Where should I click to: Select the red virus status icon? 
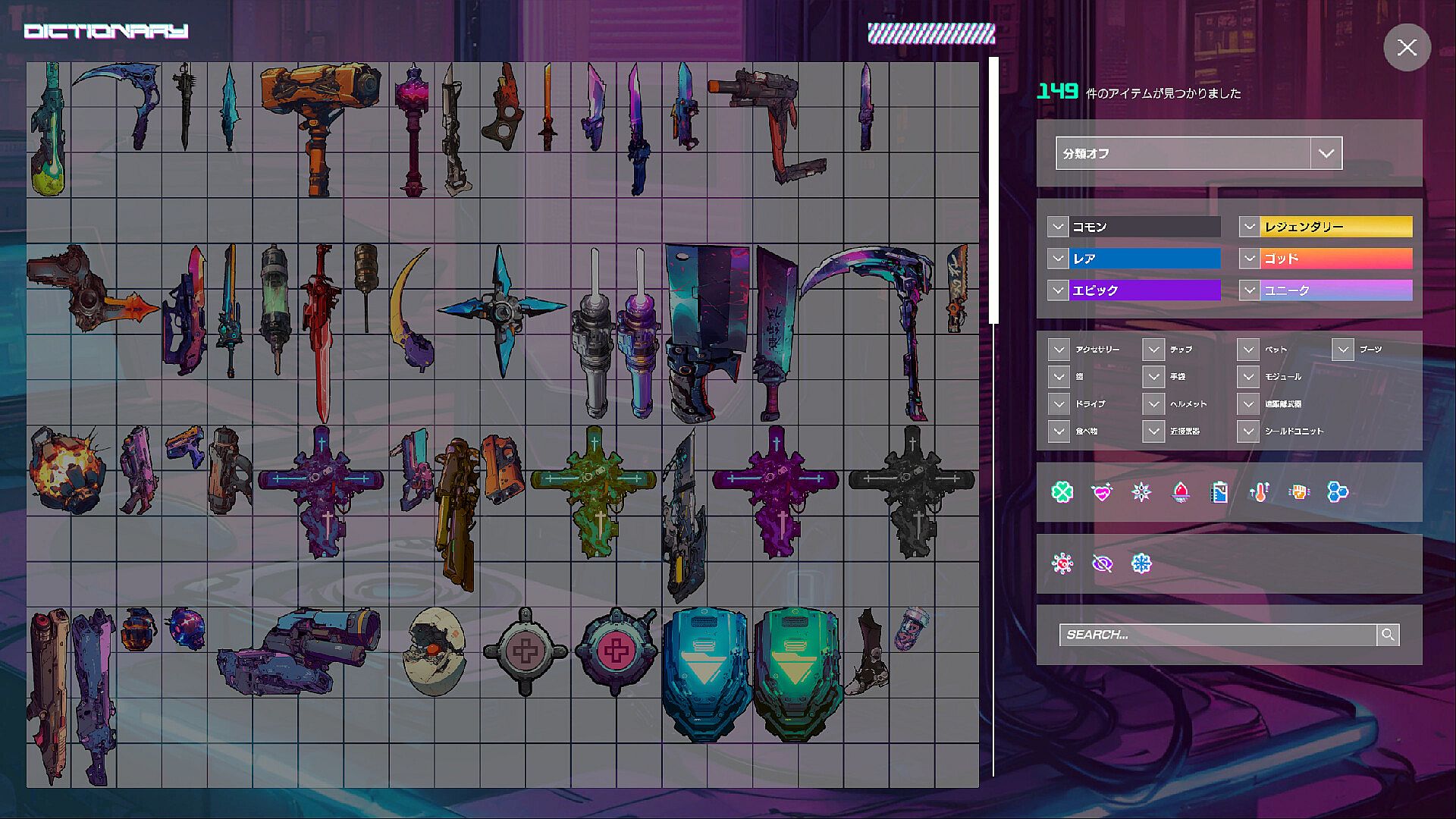pyautogui.click(x=1062, y=563)
